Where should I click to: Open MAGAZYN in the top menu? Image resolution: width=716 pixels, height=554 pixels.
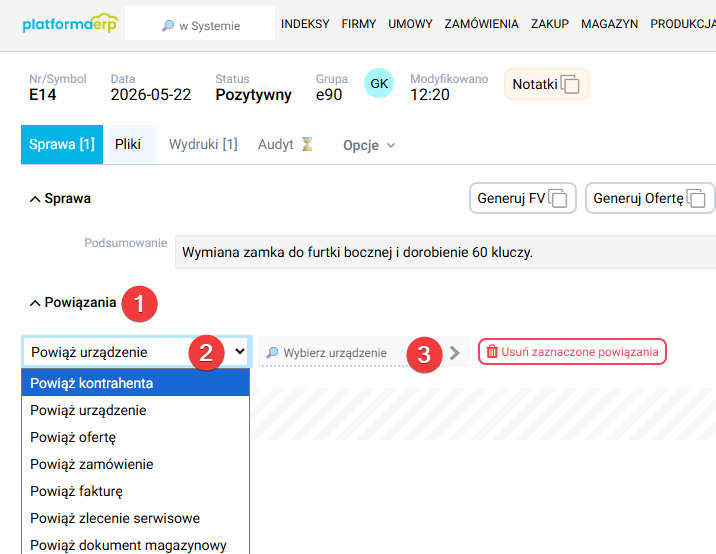click(609, 24)
